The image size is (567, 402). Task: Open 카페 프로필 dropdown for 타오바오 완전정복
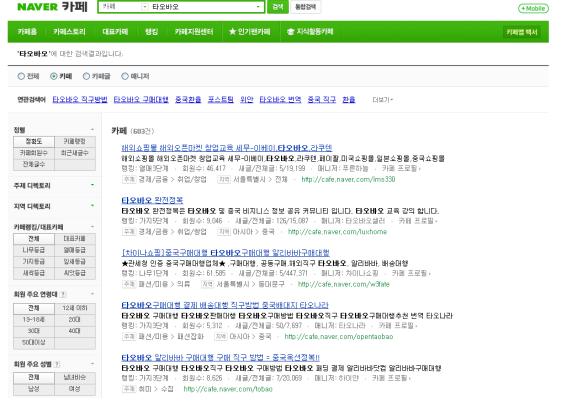417,221
